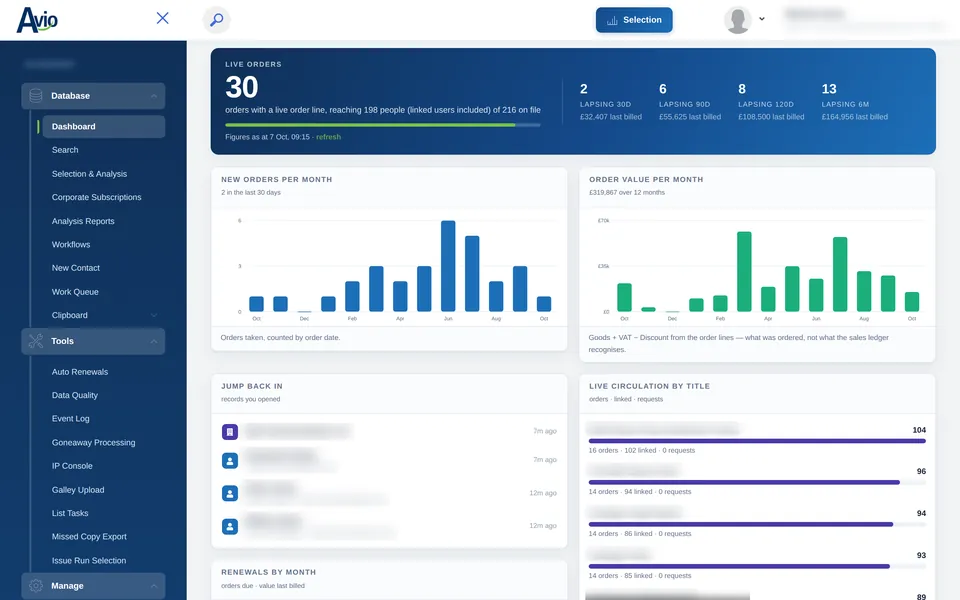Open Work Queue
The width and height of the screenshot is (960, 600).
[x=75, y=292]
